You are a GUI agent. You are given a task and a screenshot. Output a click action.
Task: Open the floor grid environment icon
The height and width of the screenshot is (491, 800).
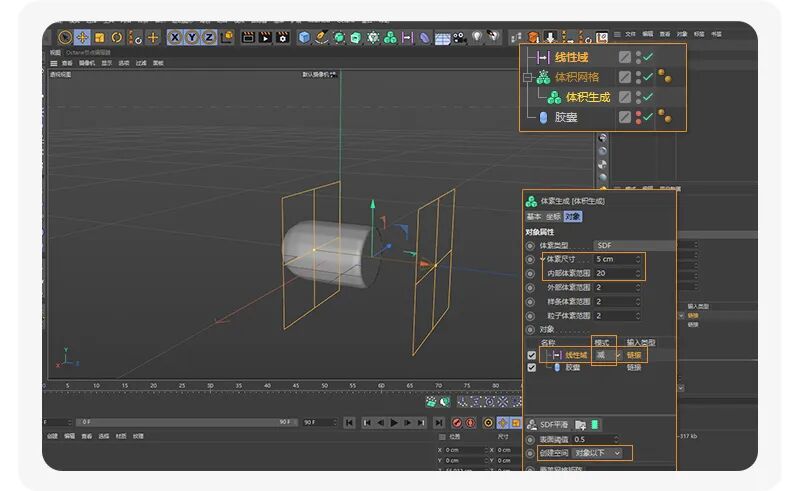(442, 38)
